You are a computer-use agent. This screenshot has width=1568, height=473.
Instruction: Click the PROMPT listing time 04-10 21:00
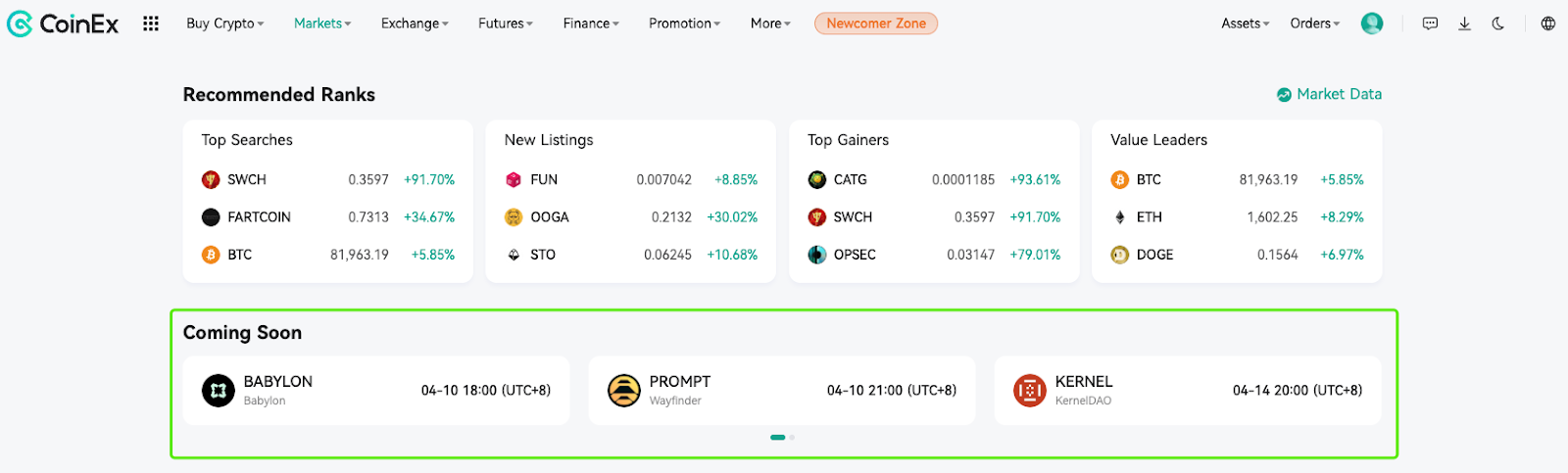[x=892, y=391]
